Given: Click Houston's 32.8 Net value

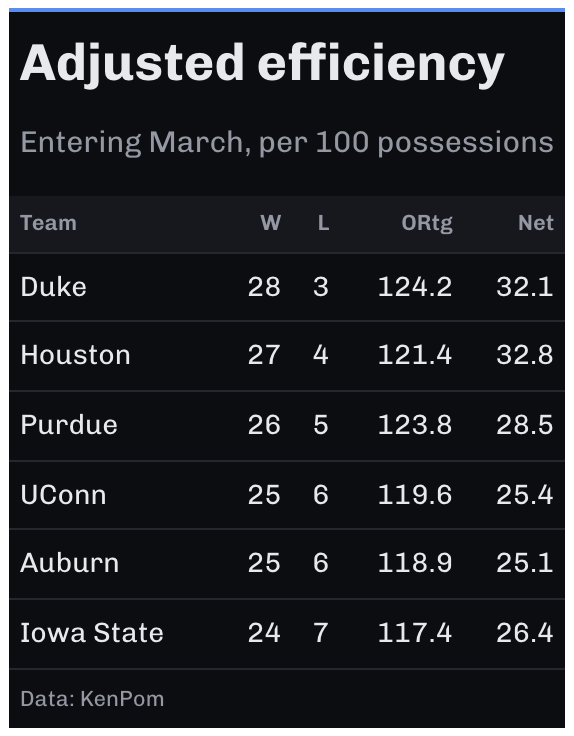Looking at the screenshot, I should tap(525, 355).
